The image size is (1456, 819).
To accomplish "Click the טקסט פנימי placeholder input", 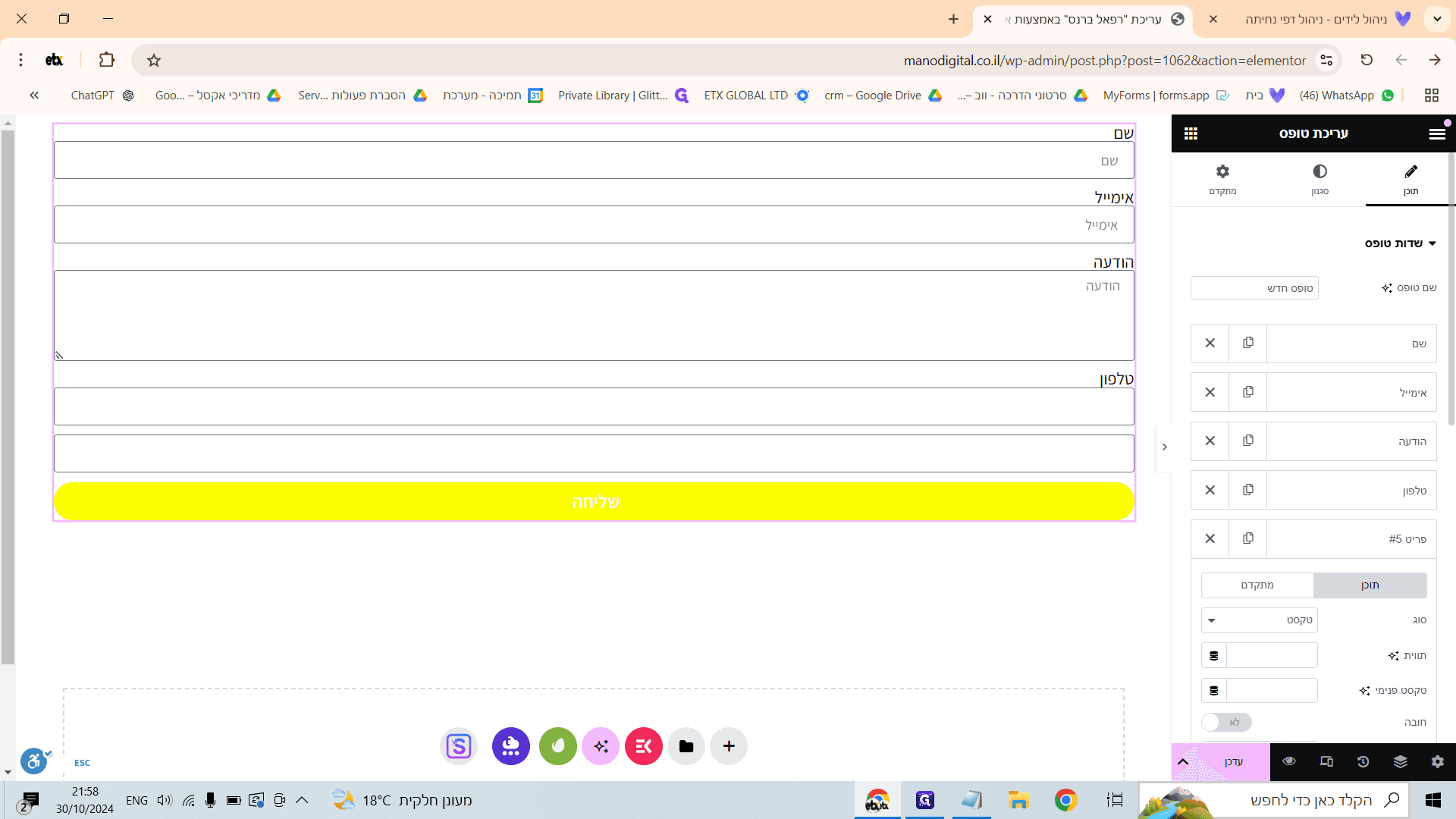I will (1272, 691).
